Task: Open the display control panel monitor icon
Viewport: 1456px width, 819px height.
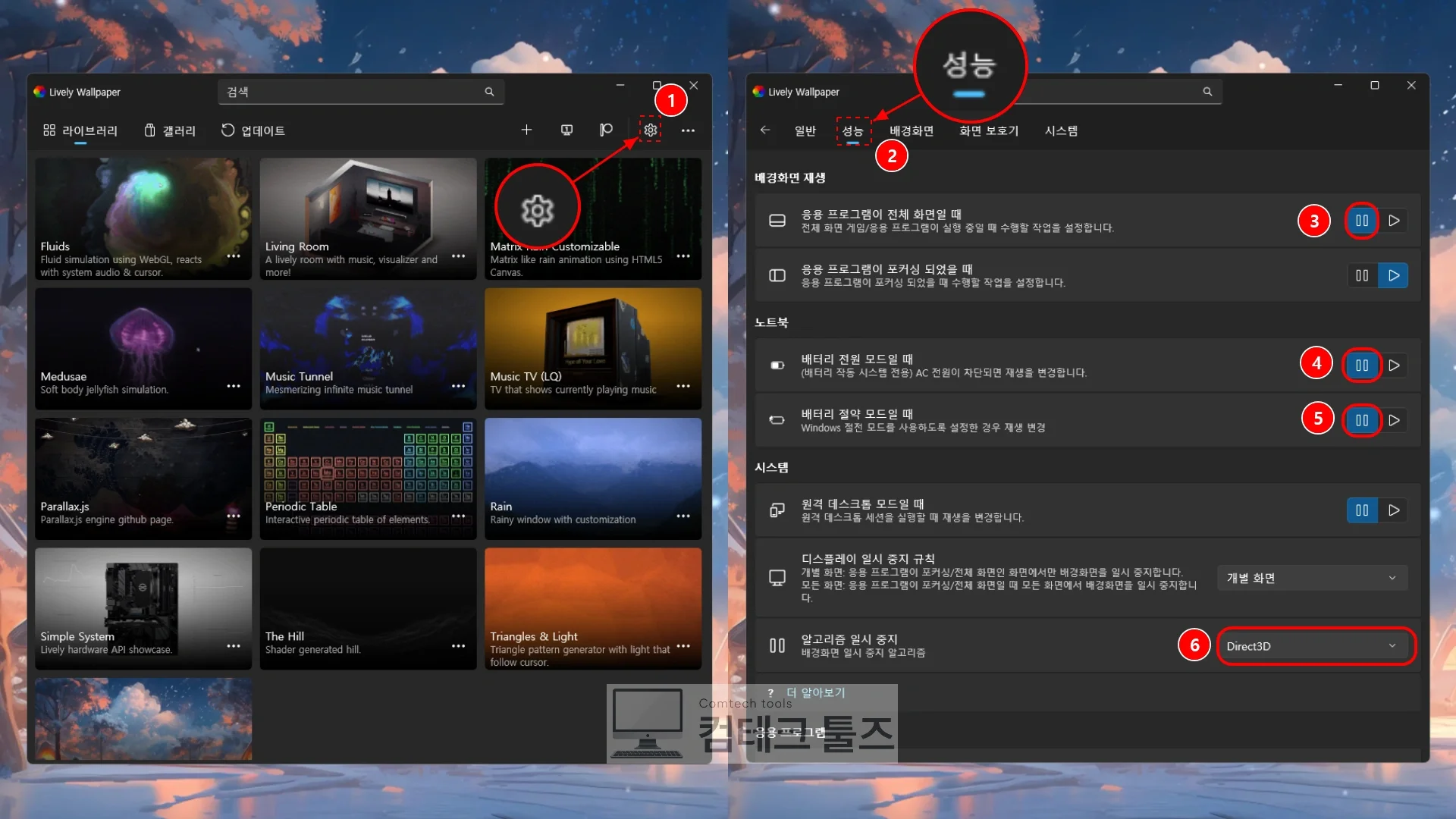Action: (566, 130)
